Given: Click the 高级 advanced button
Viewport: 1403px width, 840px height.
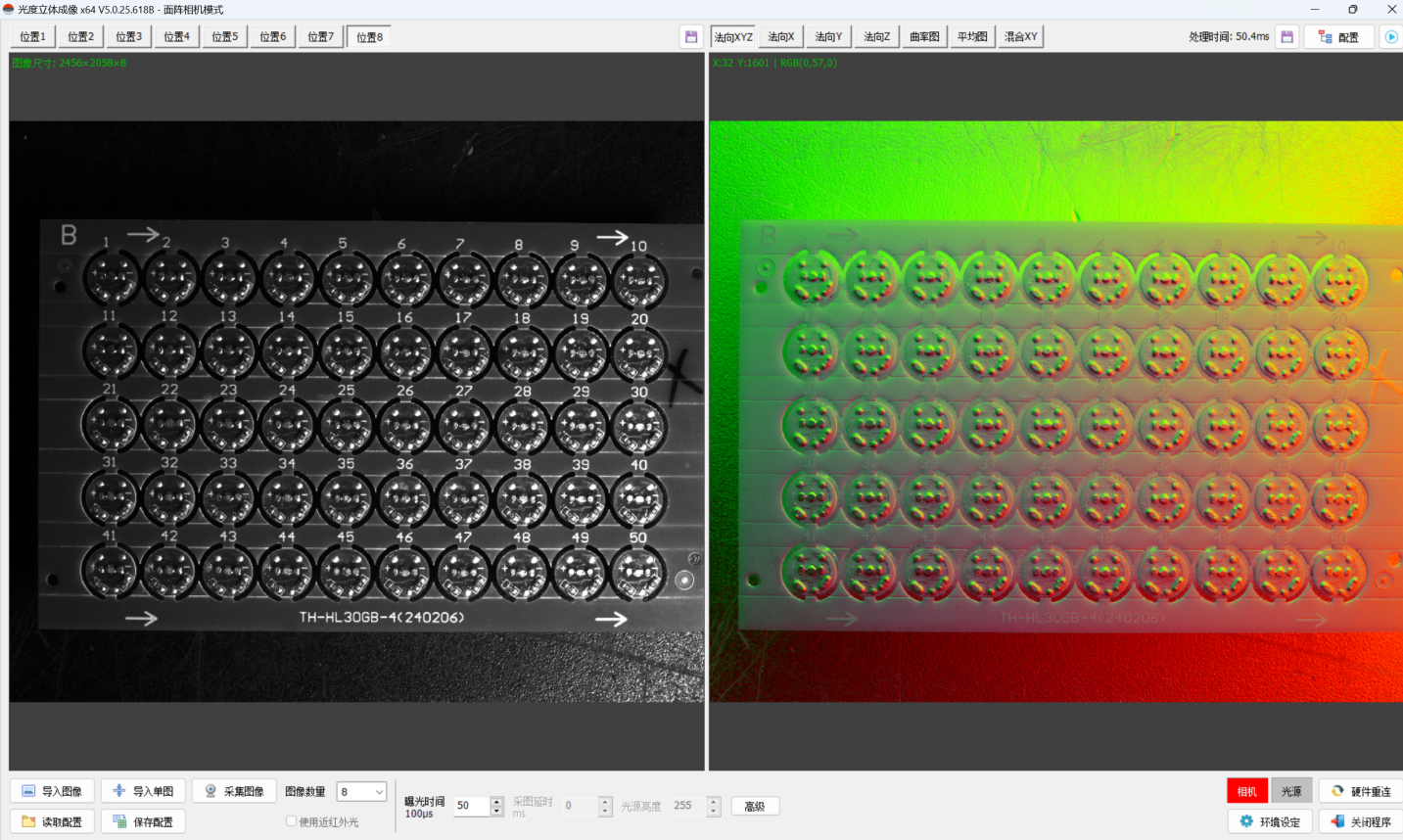Looking at the screenshot, I should tap(755, 807).
